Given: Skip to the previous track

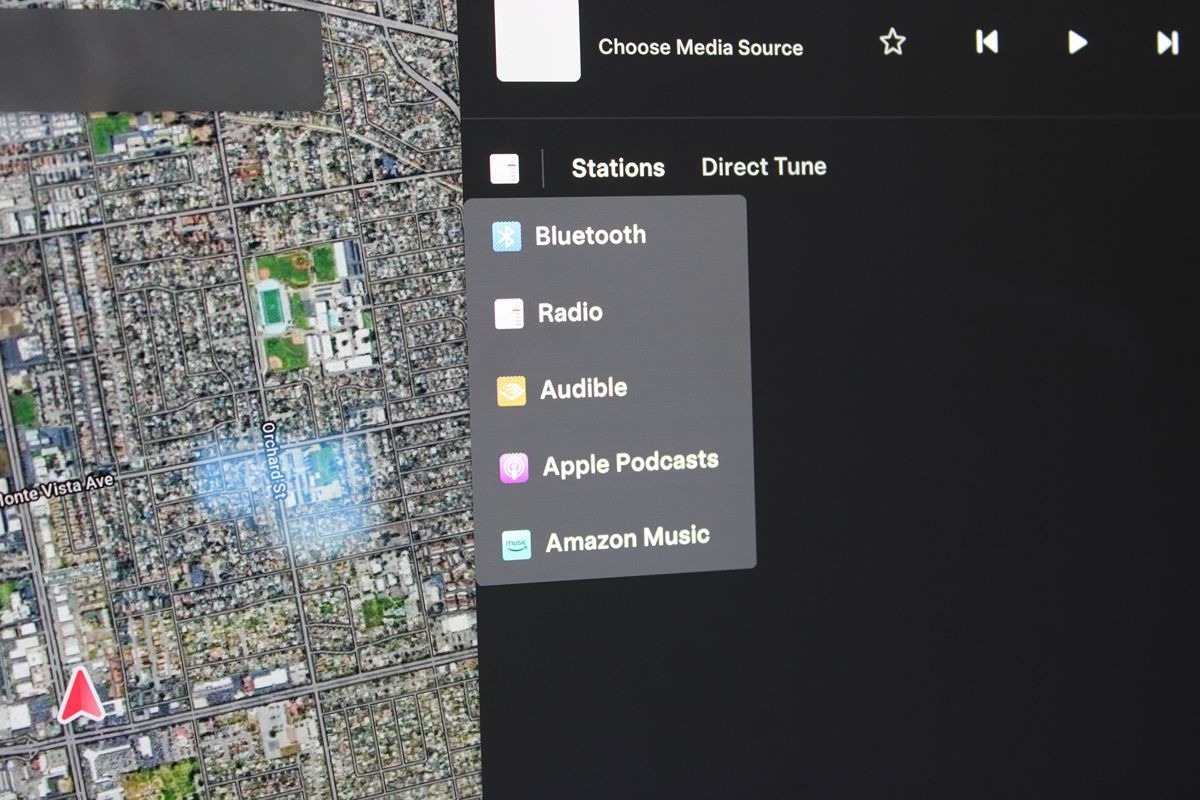Looking at the screenshot, I should [986, 42].
